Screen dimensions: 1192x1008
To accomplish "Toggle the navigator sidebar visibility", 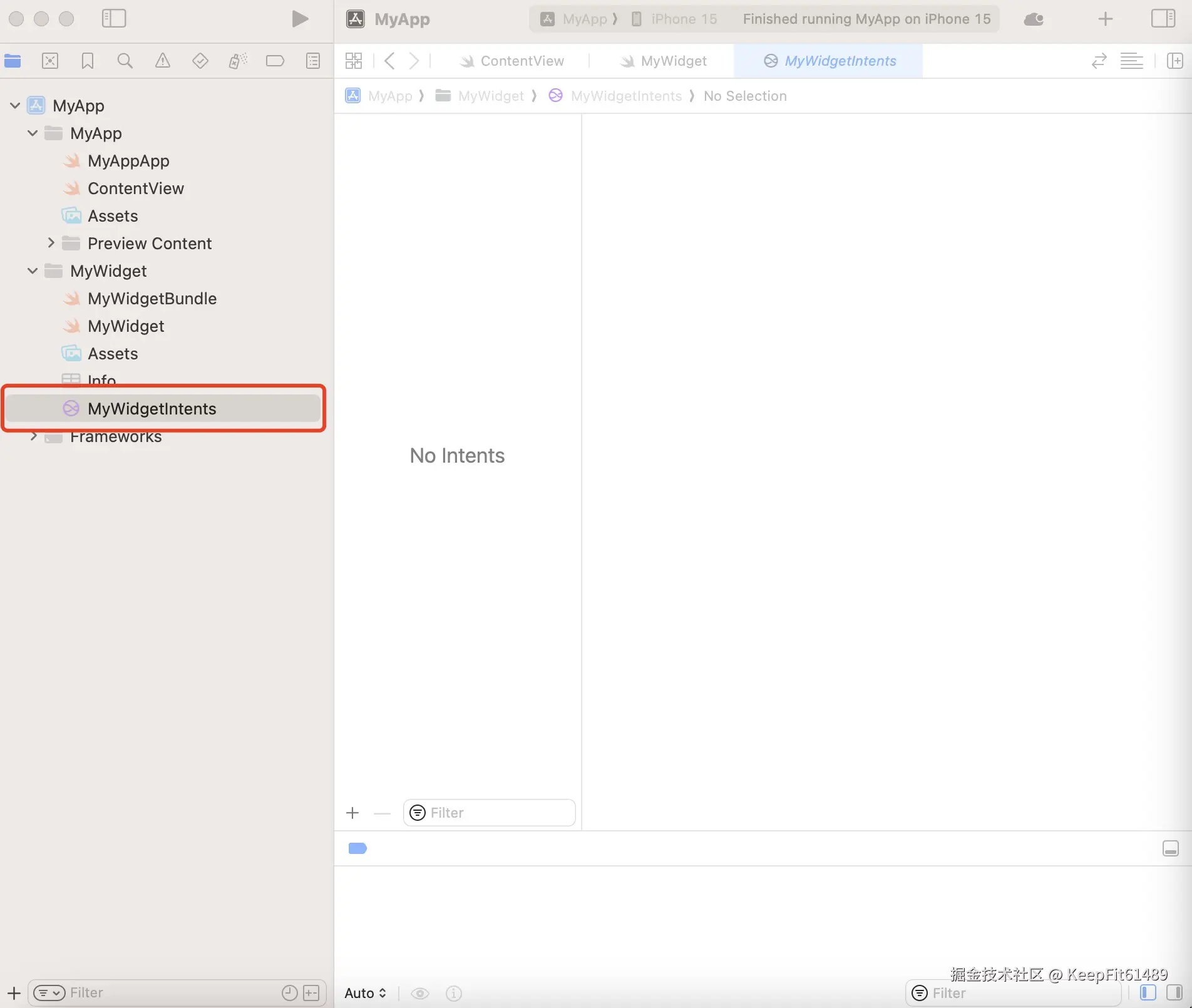I will (114, 19).
